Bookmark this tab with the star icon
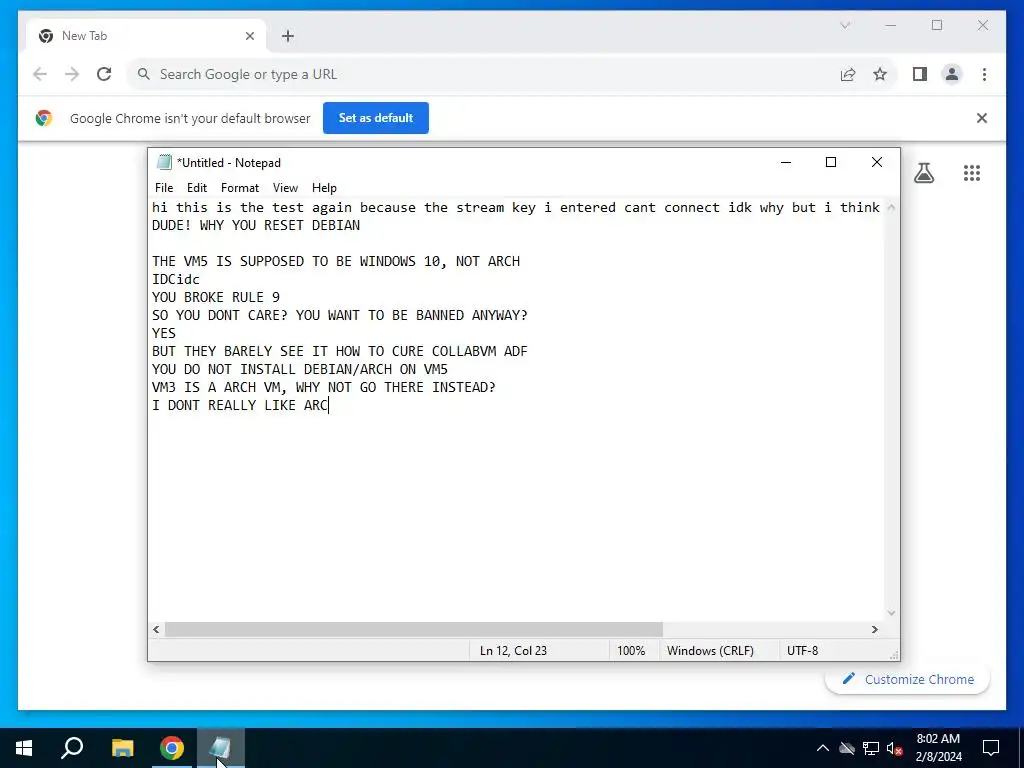Image resolution: width=1024 pixels, height=768 pixels. [x=880, y=74]
